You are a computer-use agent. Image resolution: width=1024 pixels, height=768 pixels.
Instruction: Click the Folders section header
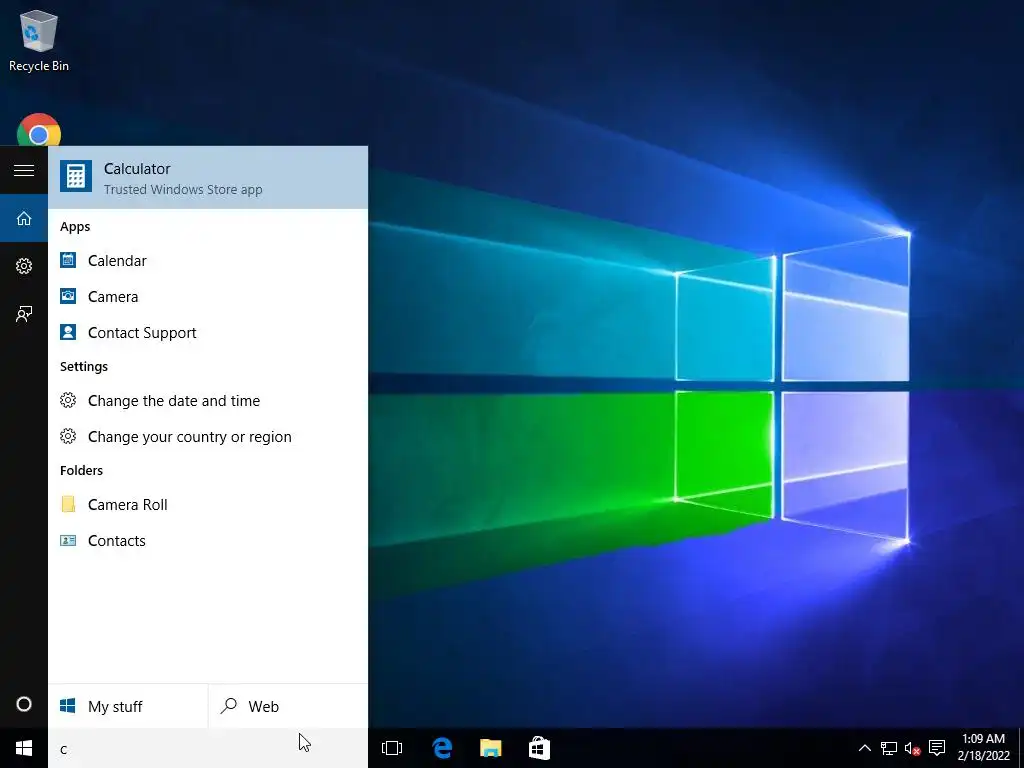click(x=82, y=470)
